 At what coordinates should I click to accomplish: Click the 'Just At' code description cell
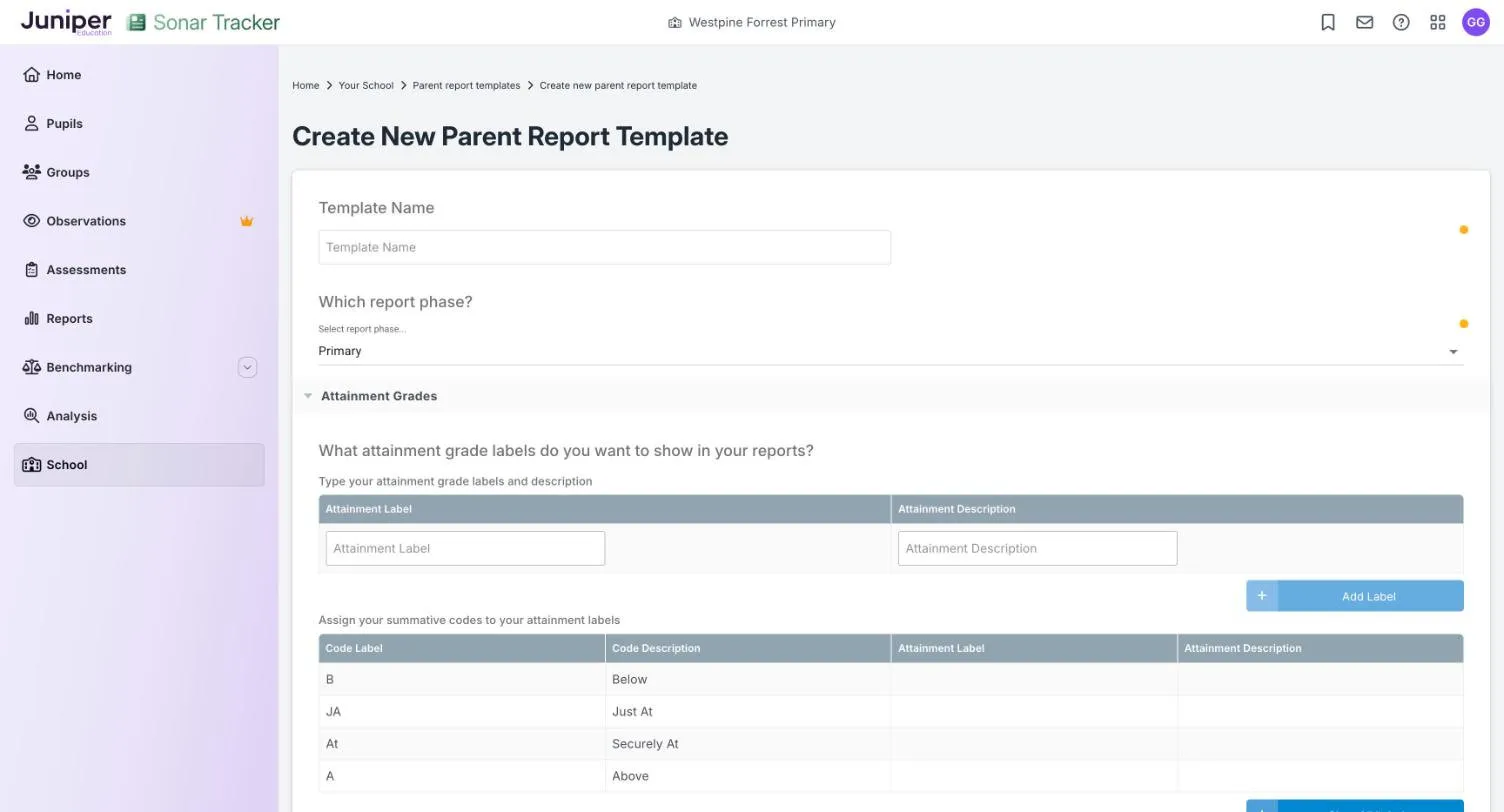click(x=748, y=712)
